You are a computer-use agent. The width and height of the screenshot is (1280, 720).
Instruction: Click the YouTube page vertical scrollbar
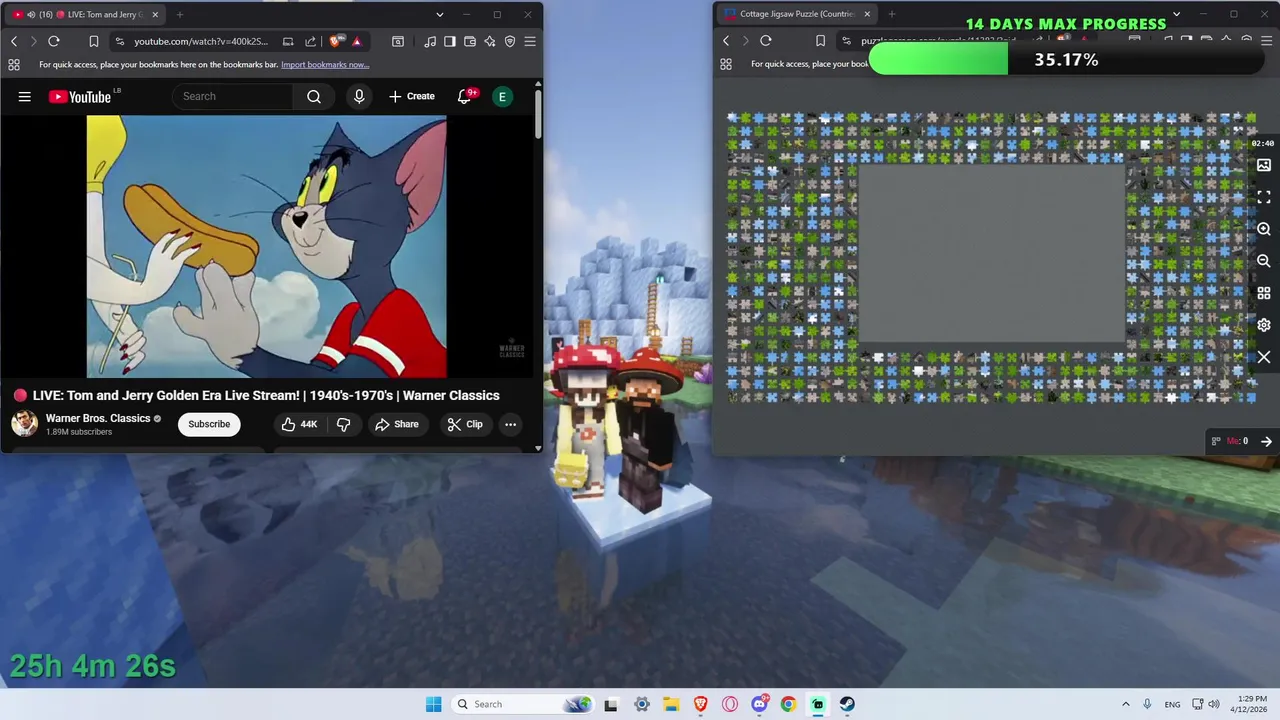pyautogui.click(x=538, y=115)
